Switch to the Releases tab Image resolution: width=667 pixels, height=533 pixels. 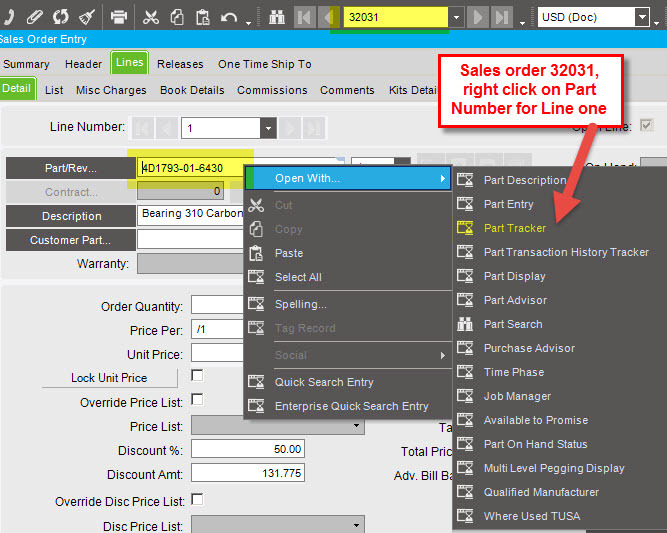click(x=180, y=64)
